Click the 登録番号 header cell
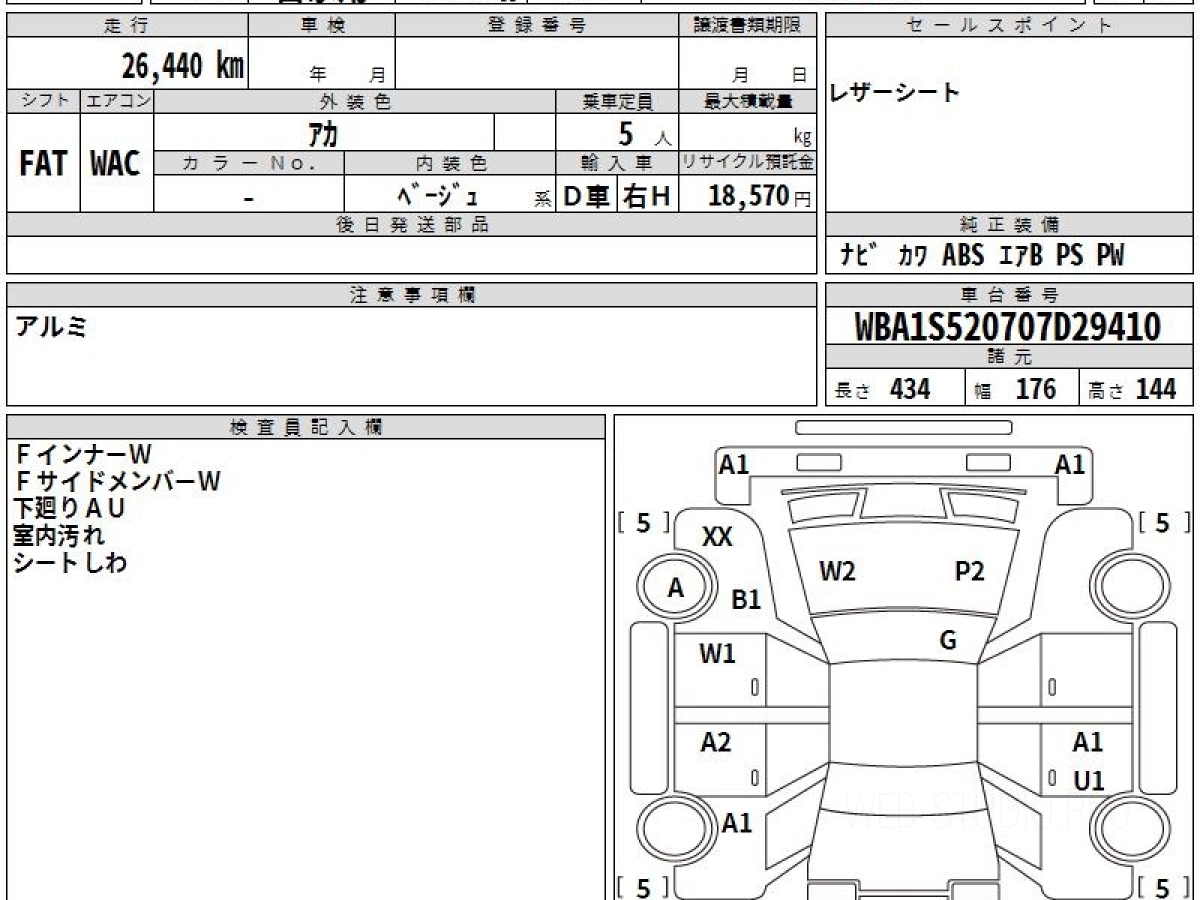 coord(537,27)
